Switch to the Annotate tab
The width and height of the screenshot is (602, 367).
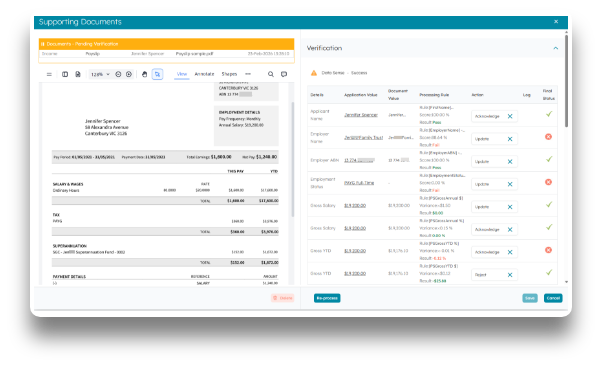(x=204, y=74)
